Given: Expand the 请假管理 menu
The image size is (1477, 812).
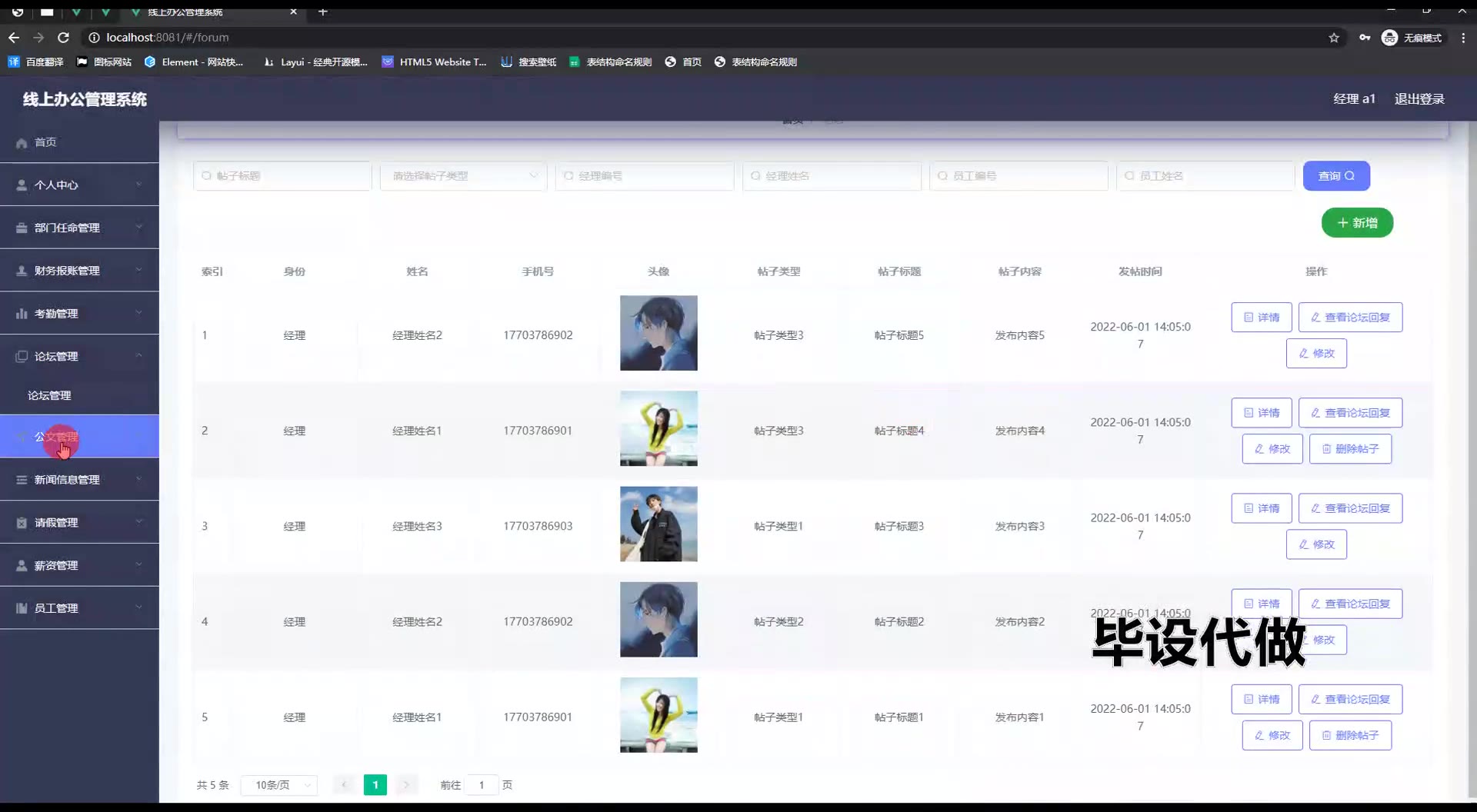Looking at the screenshot, I should (x=79, y=522).
